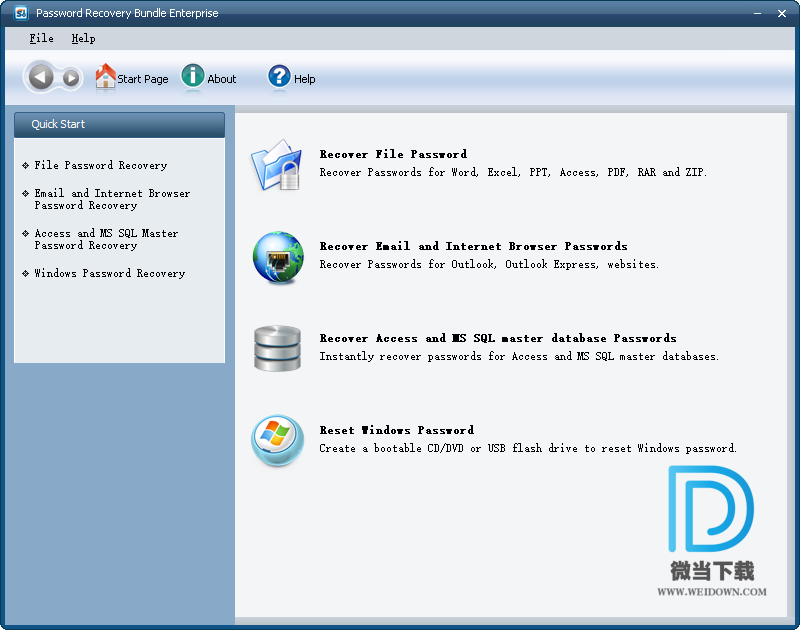This screenshot has width=800, height=630.
Task: Close the Password Recovery Bundle window
Action: coord(782,13)
